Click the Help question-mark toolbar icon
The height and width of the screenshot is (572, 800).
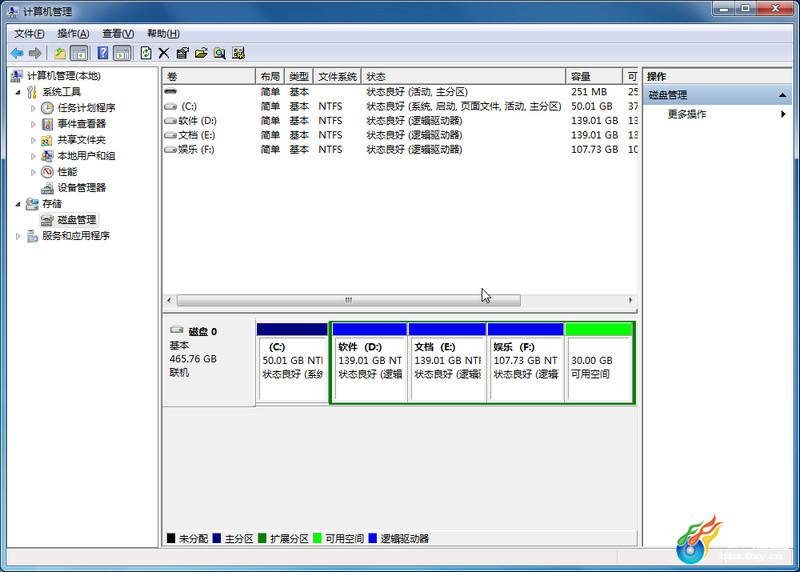(x=103, y=53)
